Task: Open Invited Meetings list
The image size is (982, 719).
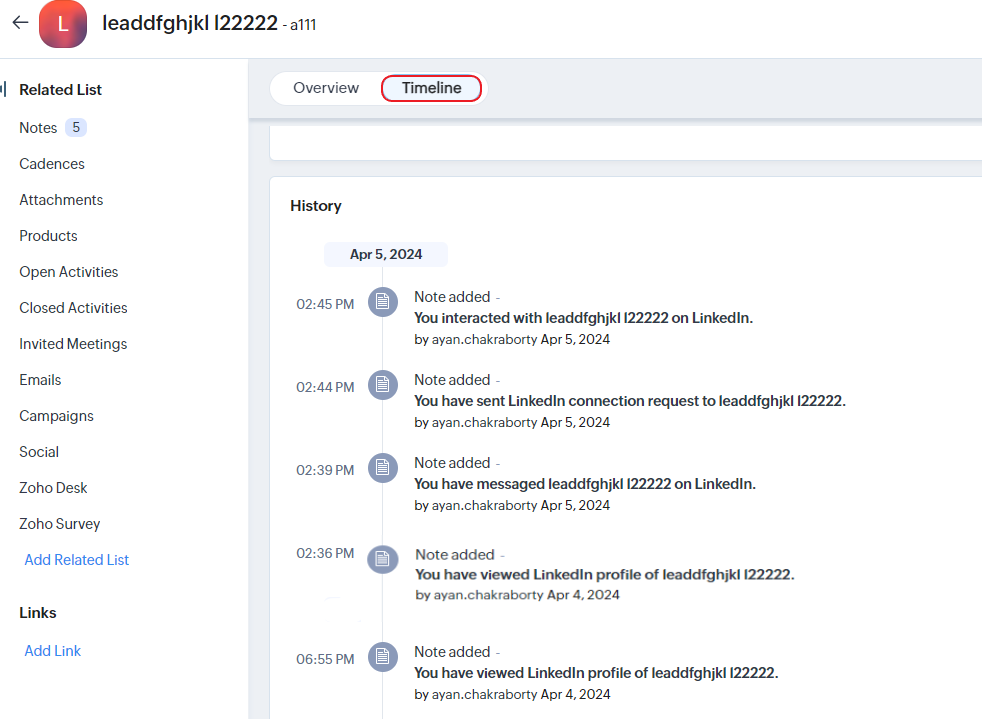Action: click(73, 344)
